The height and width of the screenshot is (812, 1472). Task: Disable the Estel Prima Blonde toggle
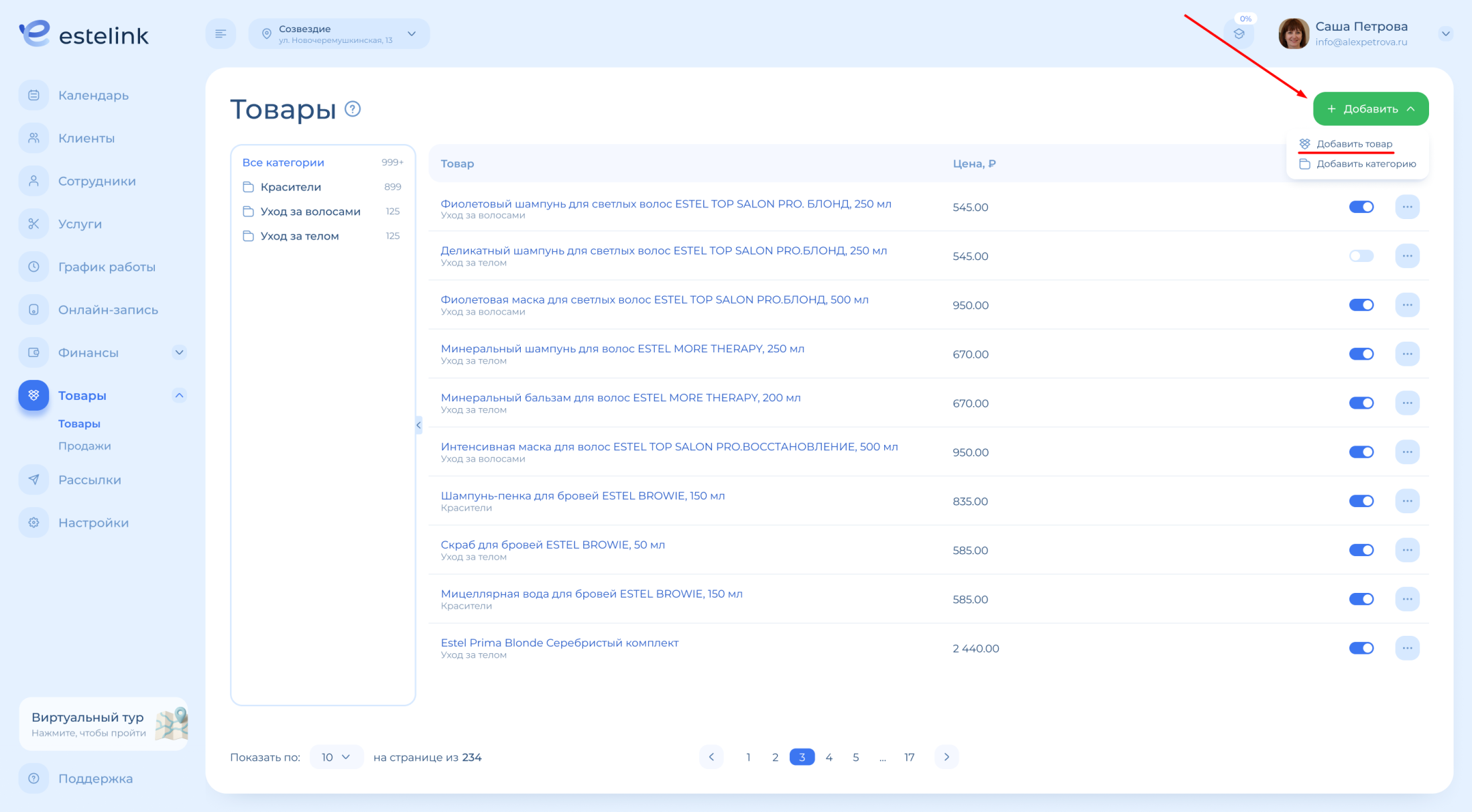[x=1361, y=648]
